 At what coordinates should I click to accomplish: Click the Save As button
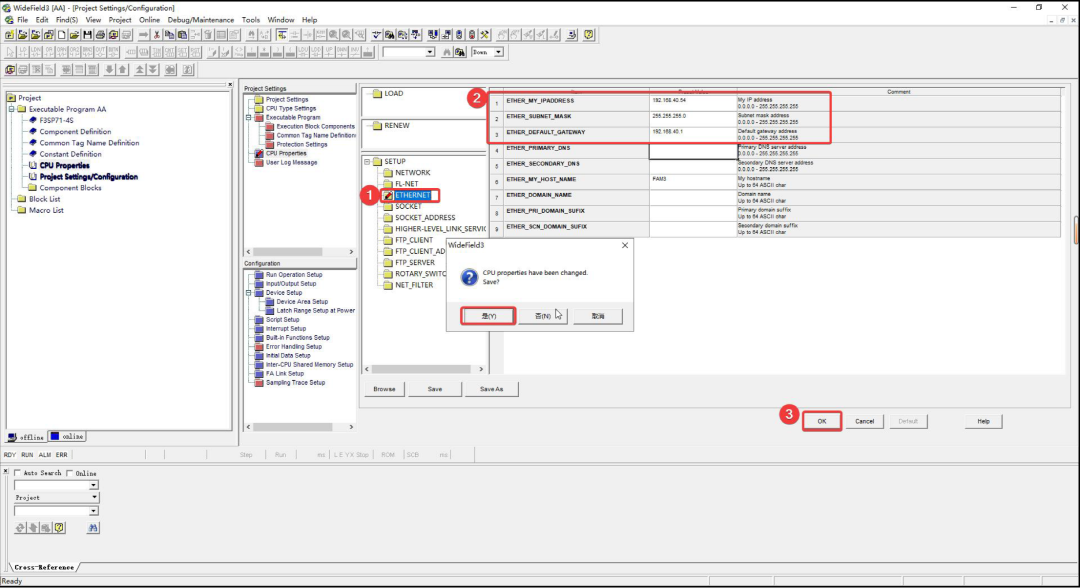click(x=491, y=389)
